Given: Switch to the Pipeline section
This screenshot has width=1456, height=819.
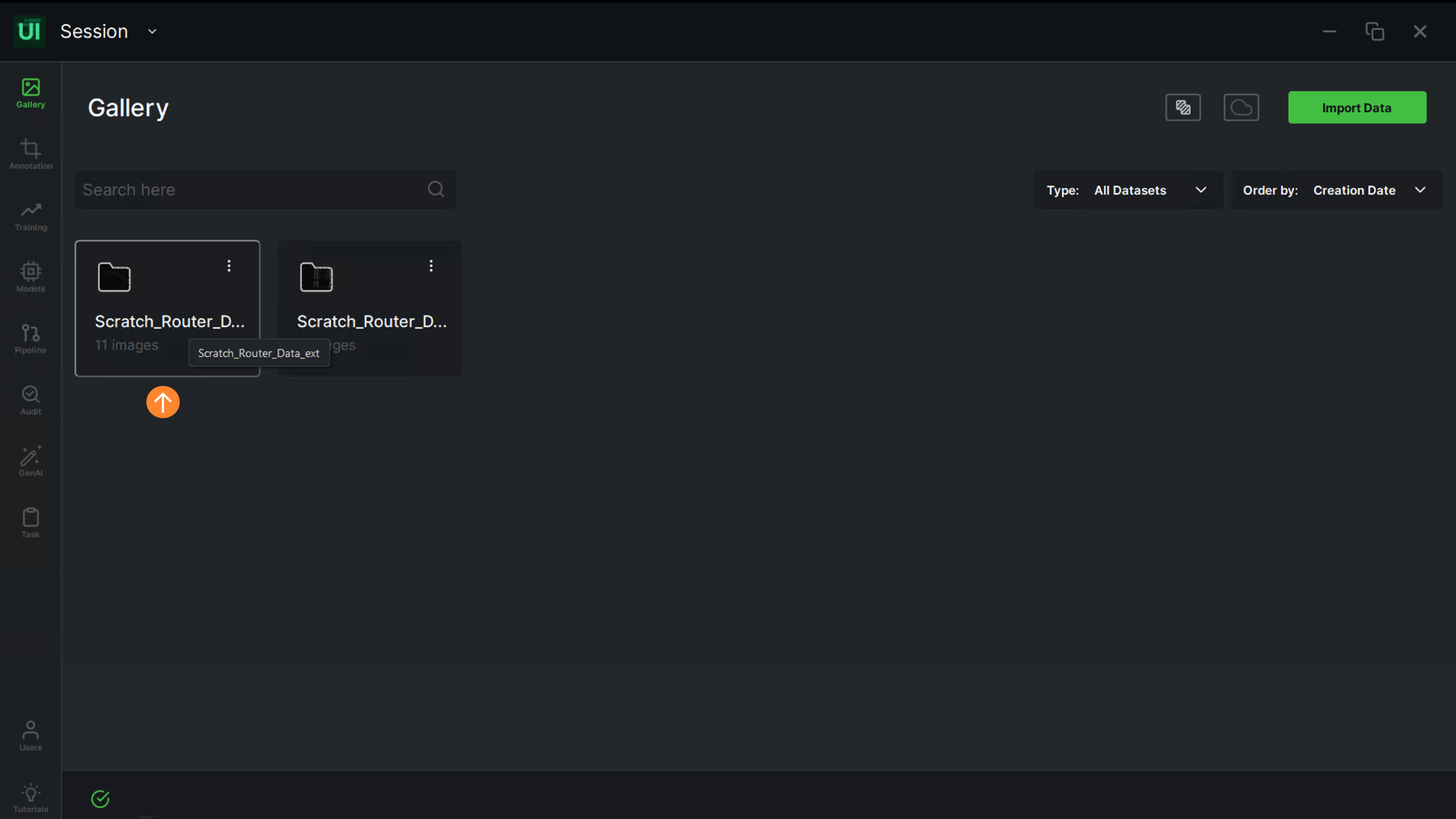Looking at the screenshot, I should click(x=30, y=338).
